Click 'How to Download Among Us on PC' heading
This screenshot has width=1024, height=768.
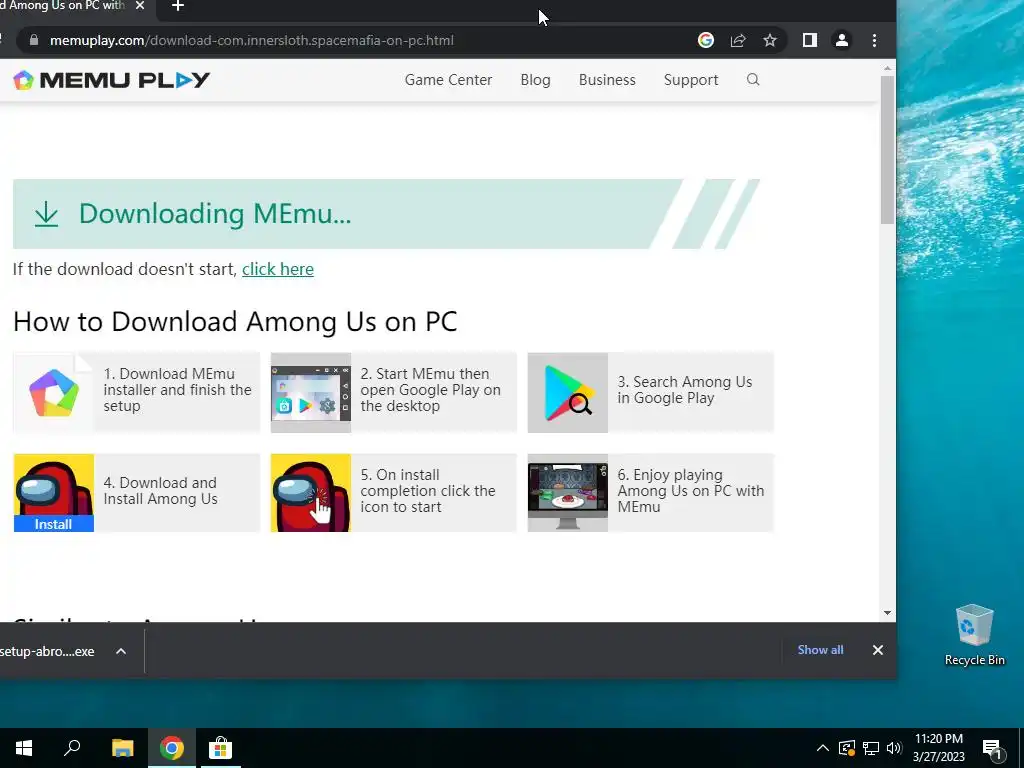pyautogui.click(x=235, y=321)
